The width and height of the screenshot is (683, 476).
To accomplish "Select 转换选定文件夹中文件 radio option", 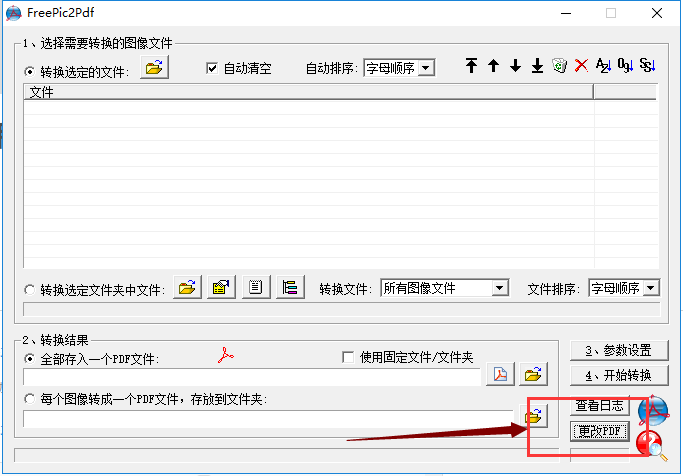I will 29,290.
